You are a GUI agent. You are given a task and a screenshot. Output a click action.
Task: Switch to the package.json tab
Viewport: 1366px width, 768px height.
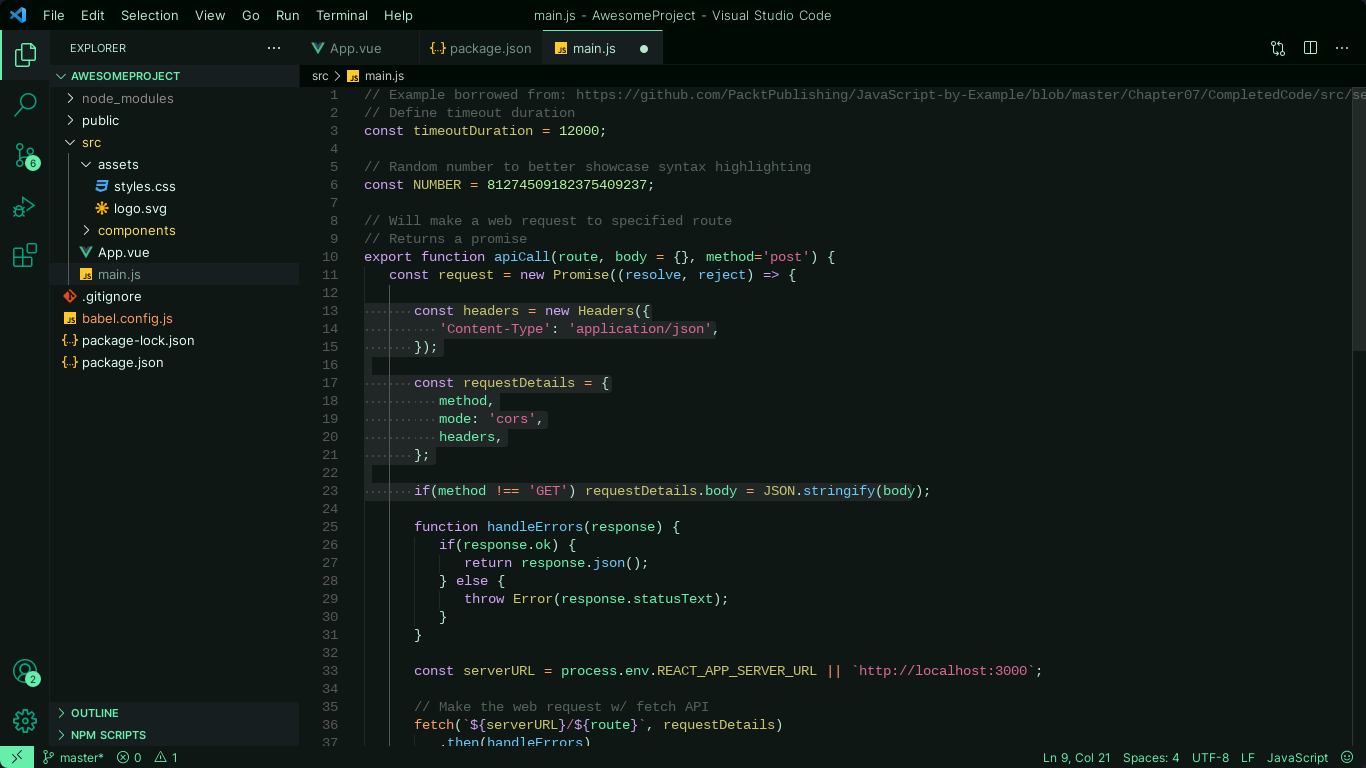[x=479, y=48]
